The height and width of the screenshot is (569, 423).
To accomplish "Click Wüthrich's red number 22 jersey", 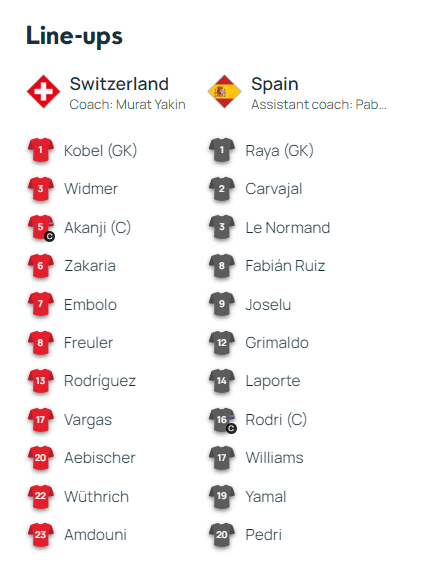I will (41, 496).
